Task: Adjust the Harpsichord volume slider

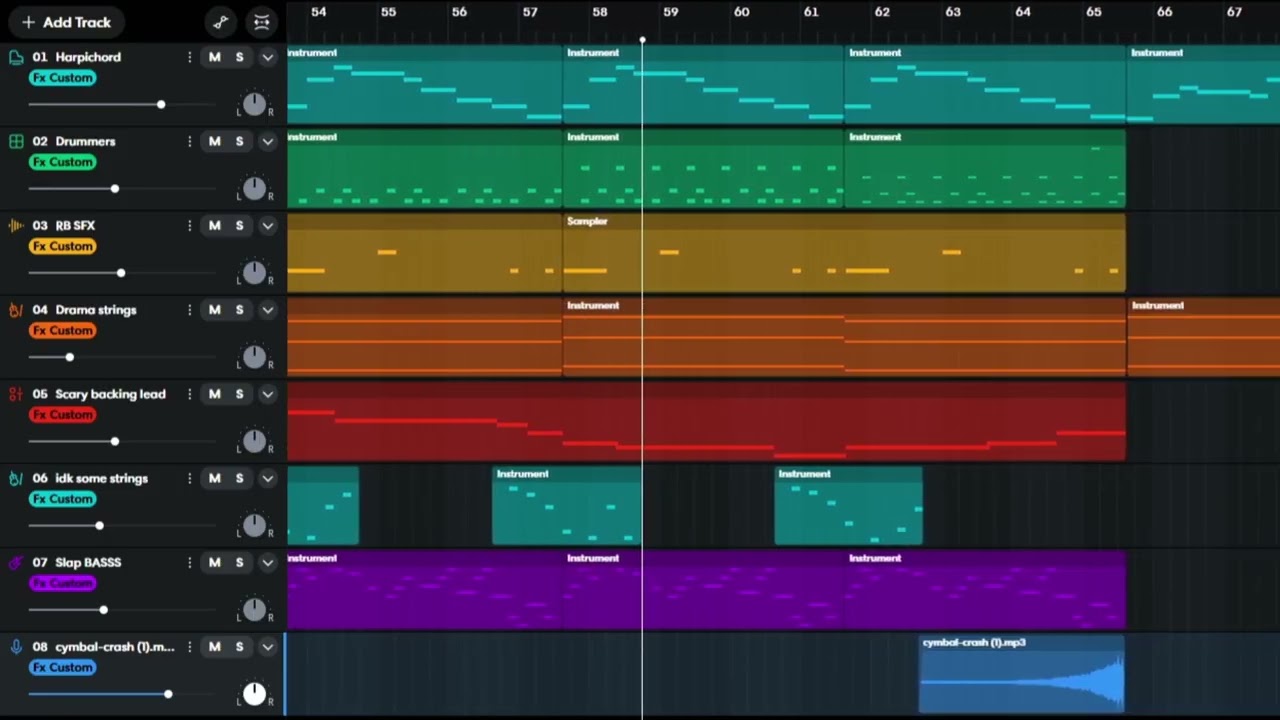Action: (122, 104)
